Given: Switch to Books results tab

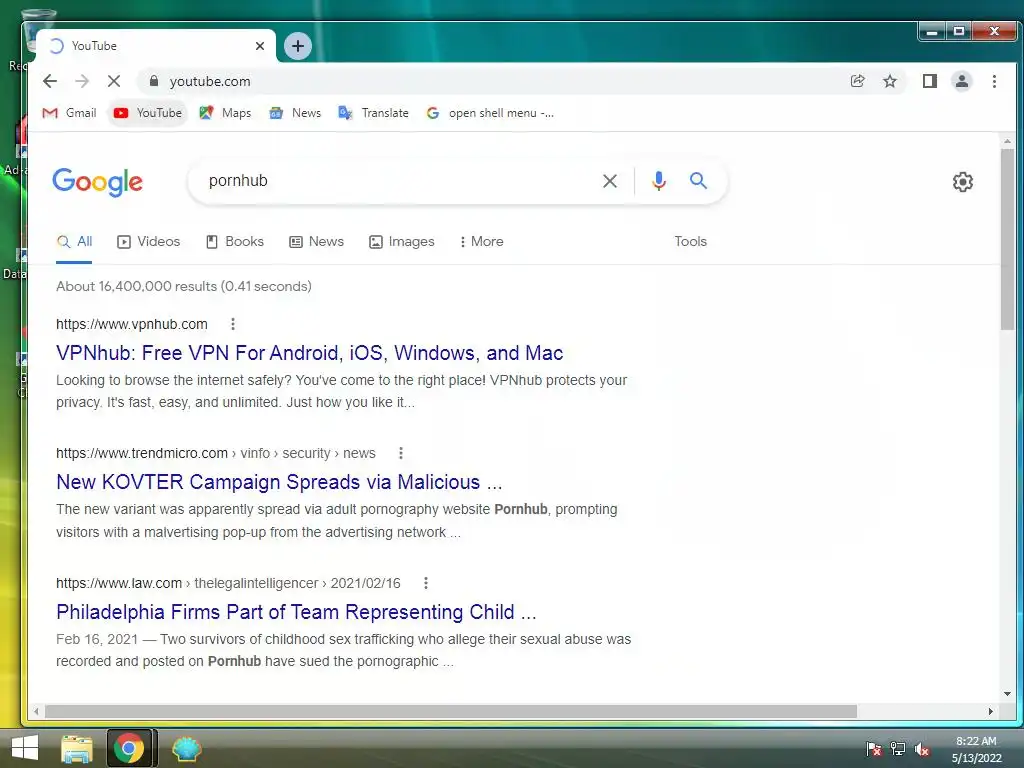Looking at the screenshot, I should click(x=235, y=242).
